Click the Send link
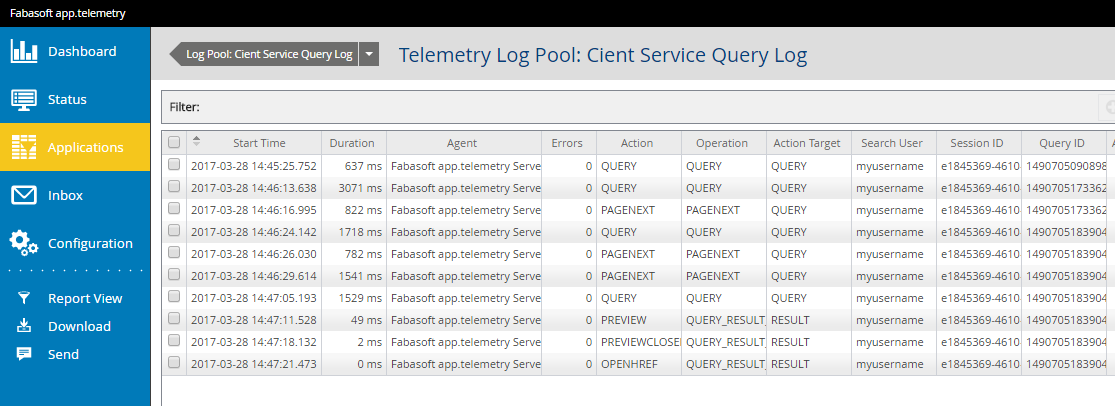This screenshot has height=406, width=1115. (63, 354)
